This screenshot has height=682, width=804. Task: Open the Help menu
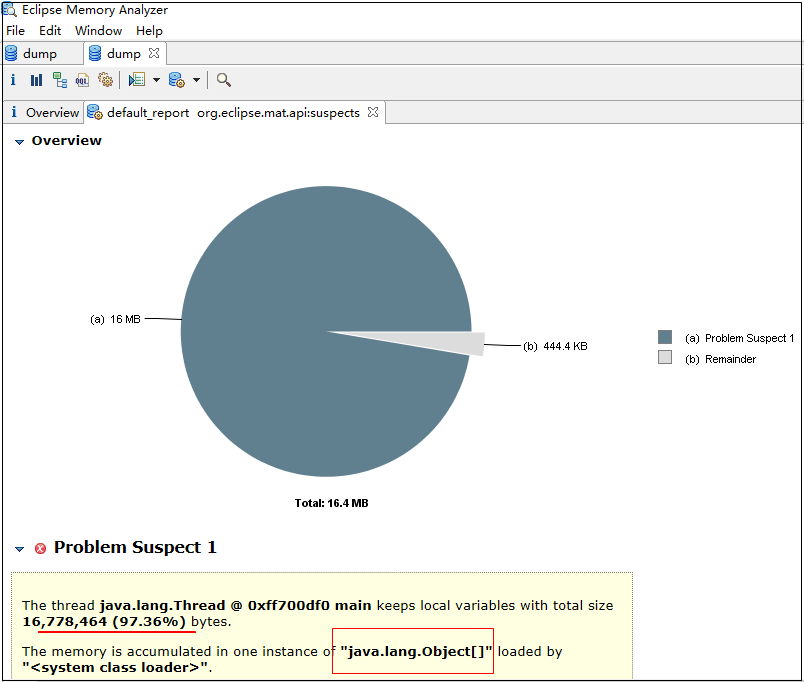(149, 31)
